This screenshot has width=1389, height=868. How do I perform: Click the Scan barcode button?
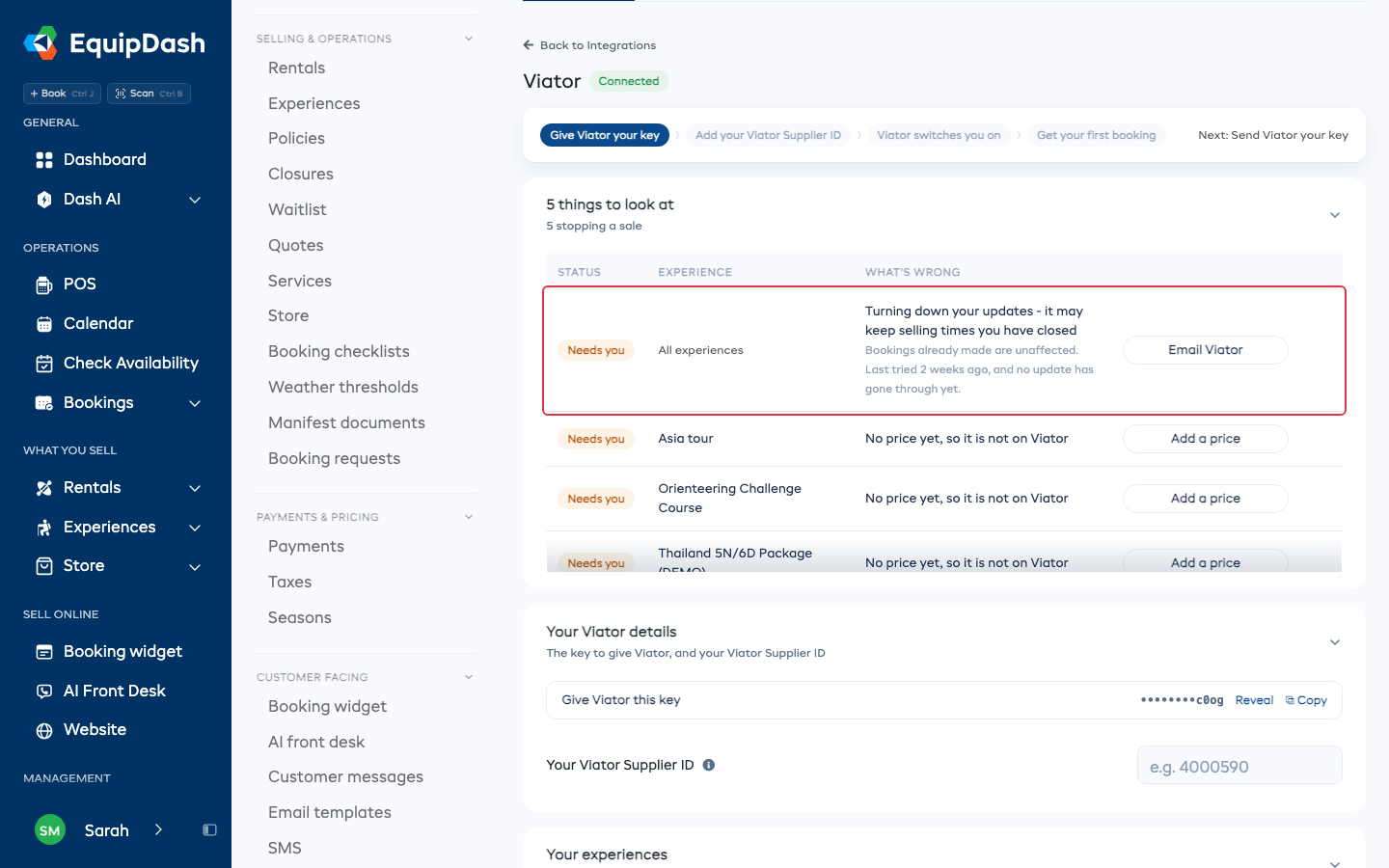click(x=149, y=94)
